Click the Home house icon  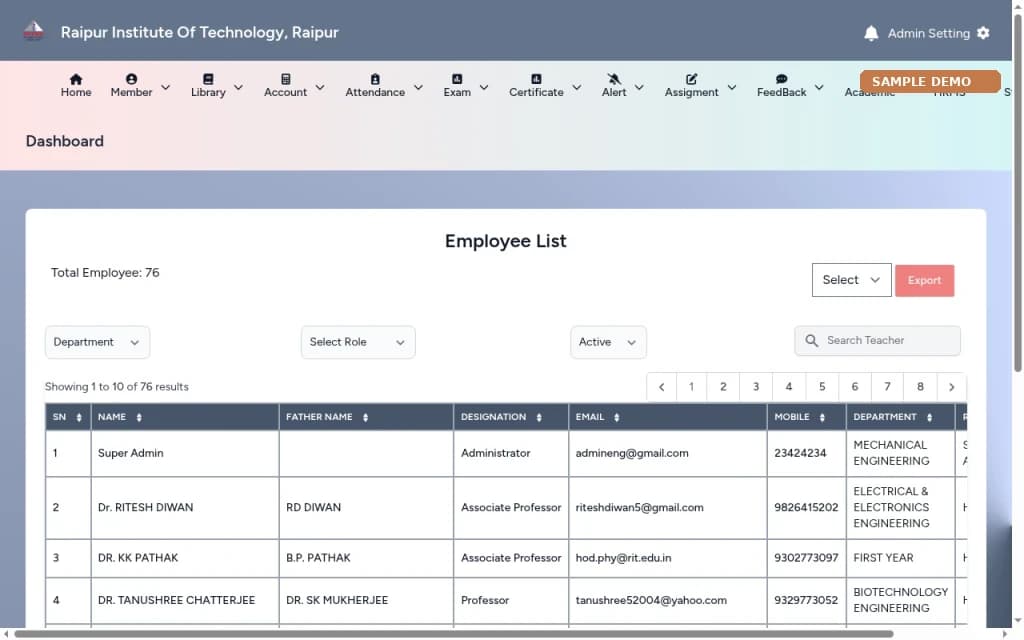[76, 79]
